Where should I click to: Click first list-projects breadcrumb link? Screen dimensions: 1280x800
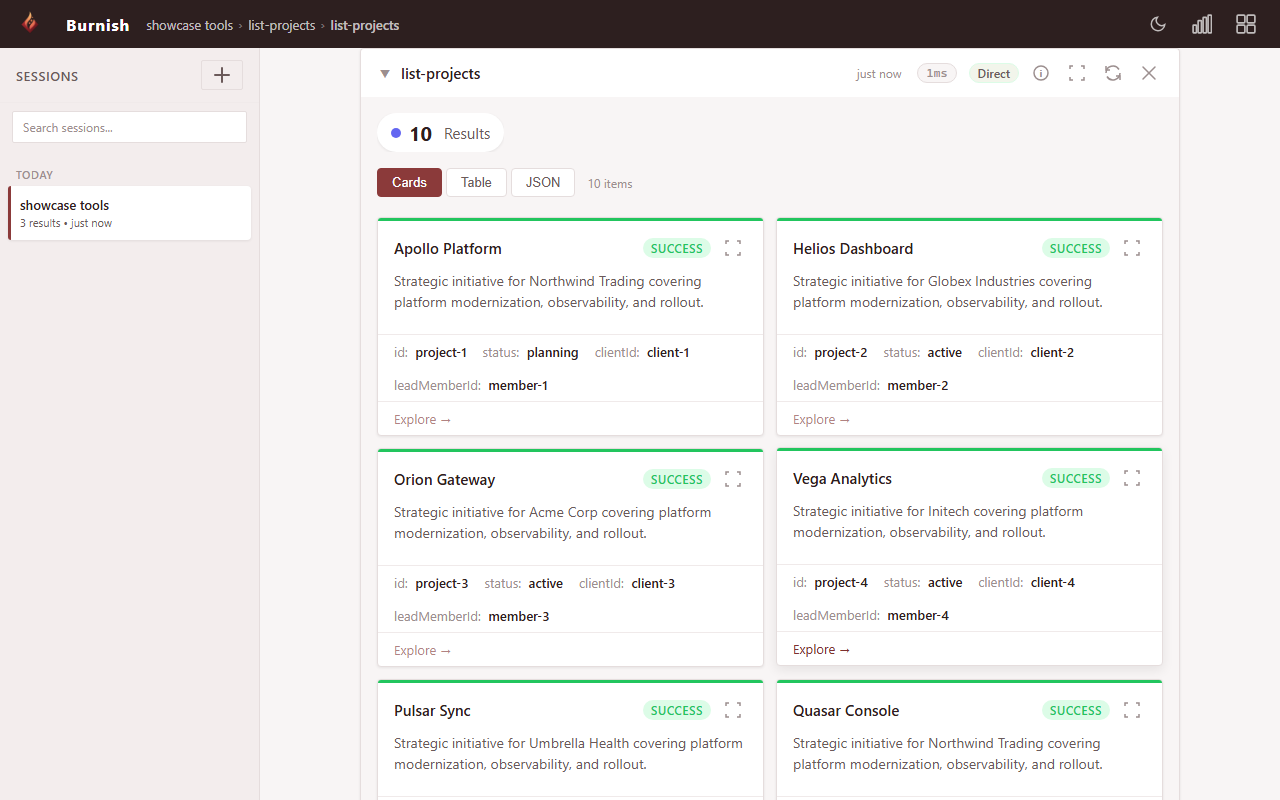282,25
